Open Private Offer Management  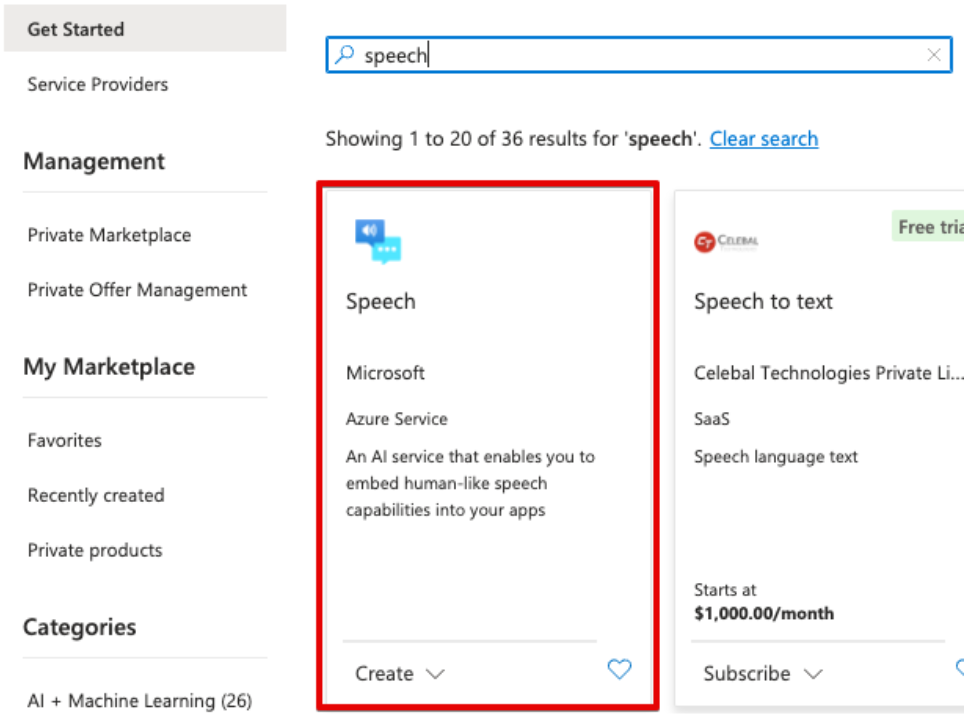(x=137, y=290)
